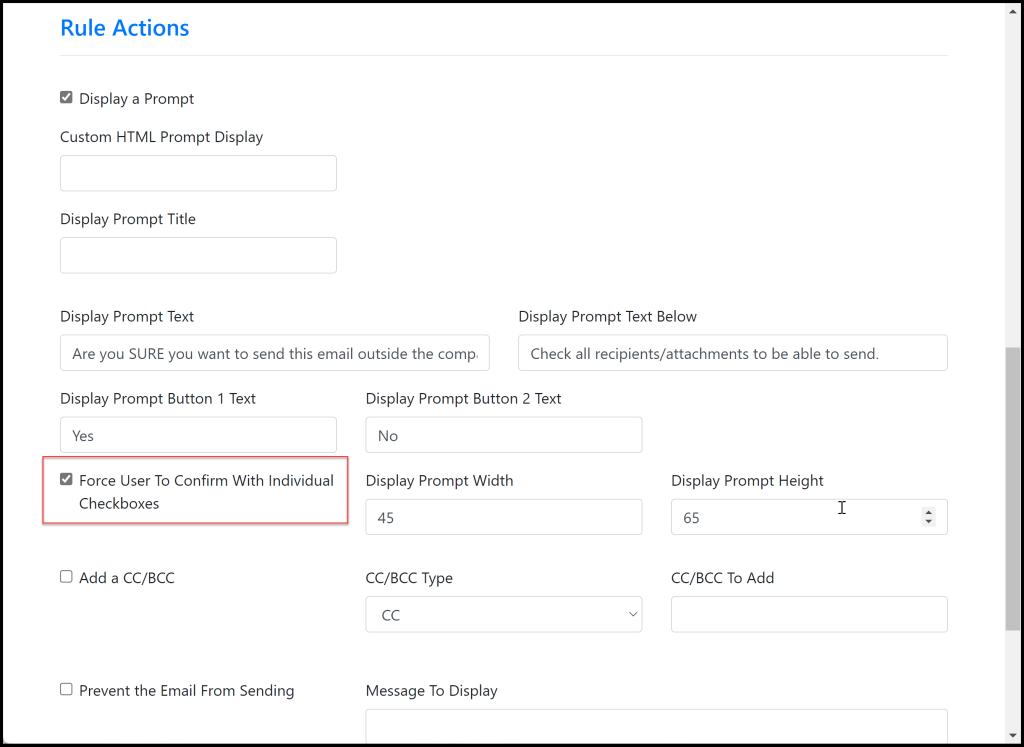1024x747 pixels.
Task: Click the field containing the text No
Action: 503,435
